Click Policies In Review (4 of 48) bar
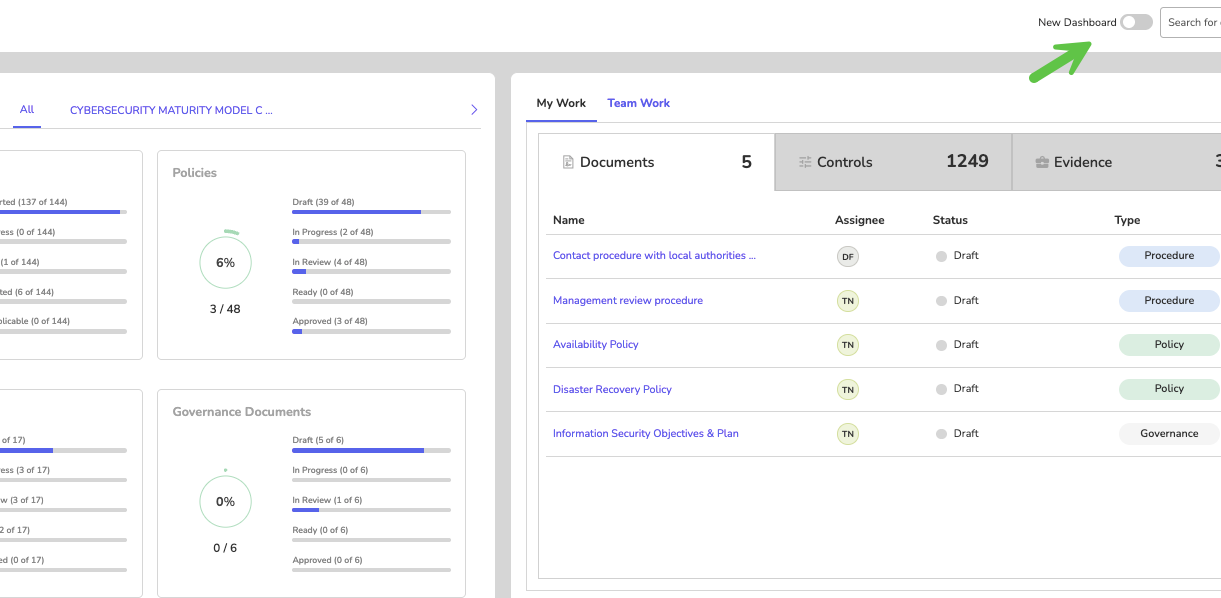1221x598 pixels. (x=371, y=272)
